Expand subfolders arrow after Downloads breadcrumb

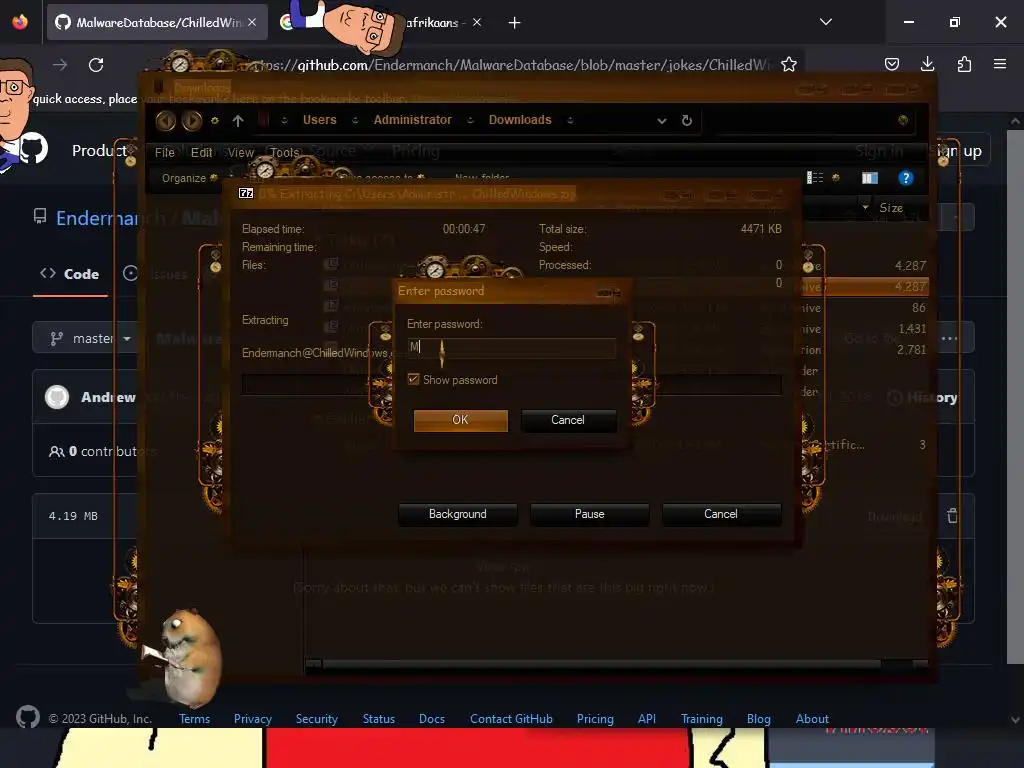[570, 120]
